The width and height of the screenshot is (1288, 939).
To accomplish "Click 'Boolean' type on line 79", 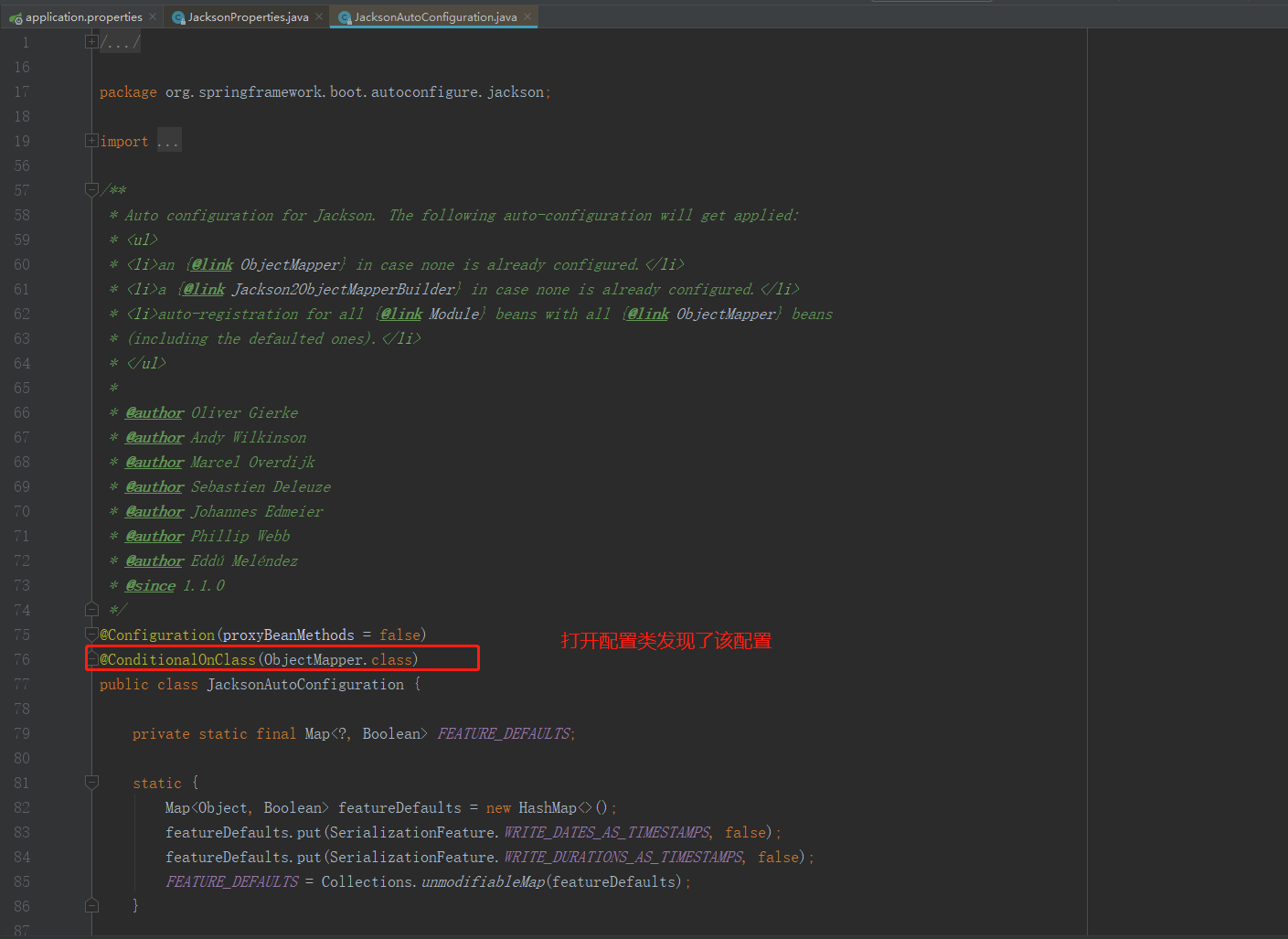I will click(x=391, y=733).
